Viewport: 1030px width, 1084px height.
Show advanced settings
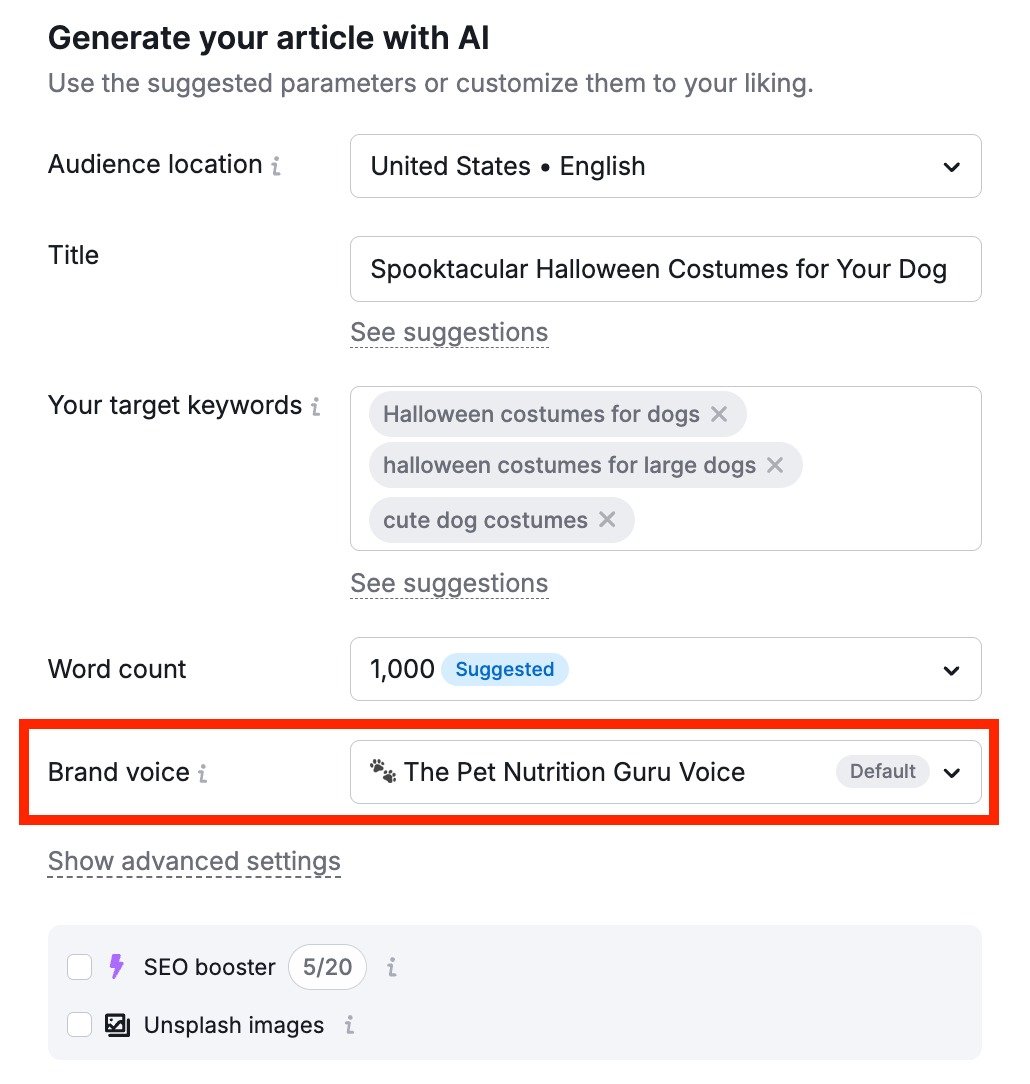(193, 860)
